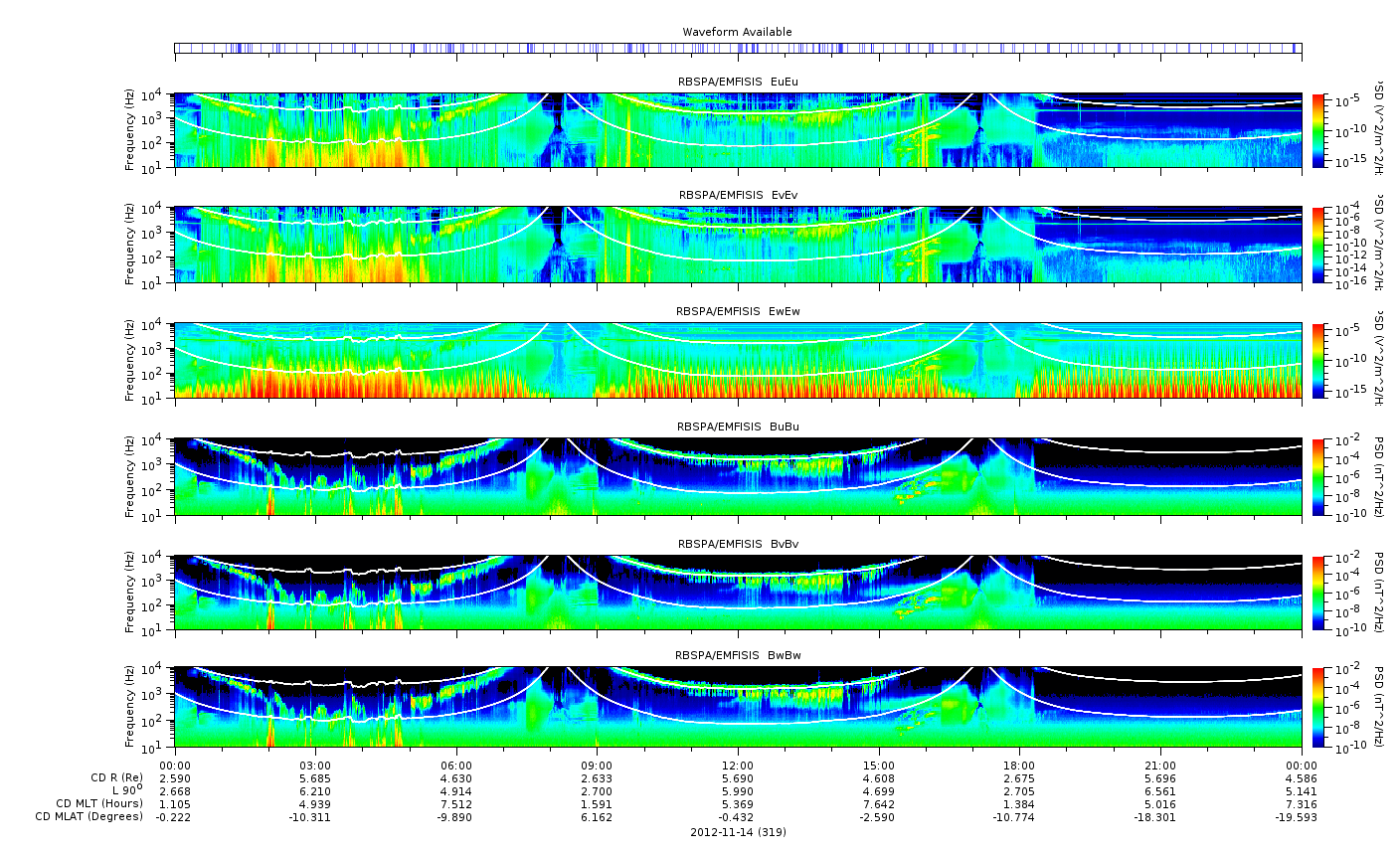
Task: Click the BwBw panel color scale bar
Action: [x=1318, y=707]
